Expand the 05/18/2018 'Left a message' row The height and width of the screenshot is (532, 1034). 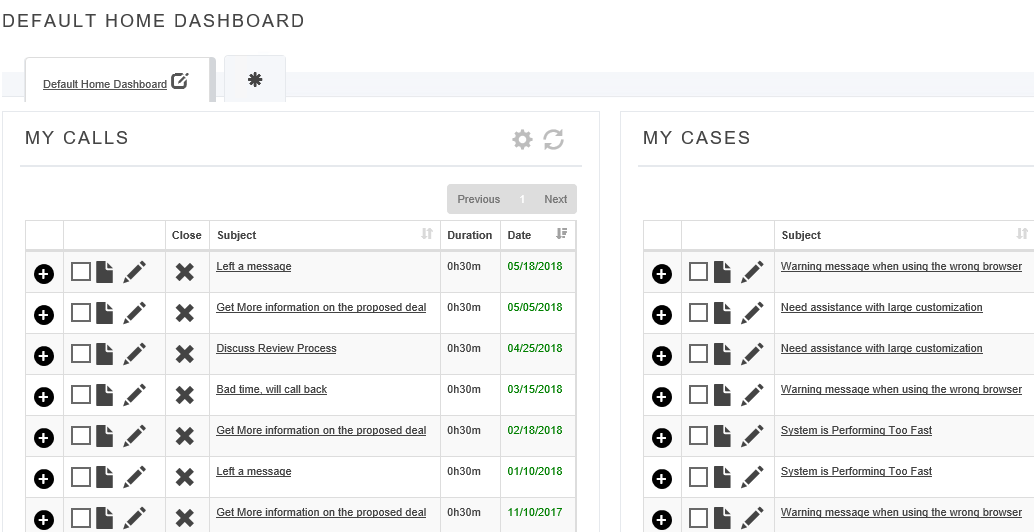point(44,274)
